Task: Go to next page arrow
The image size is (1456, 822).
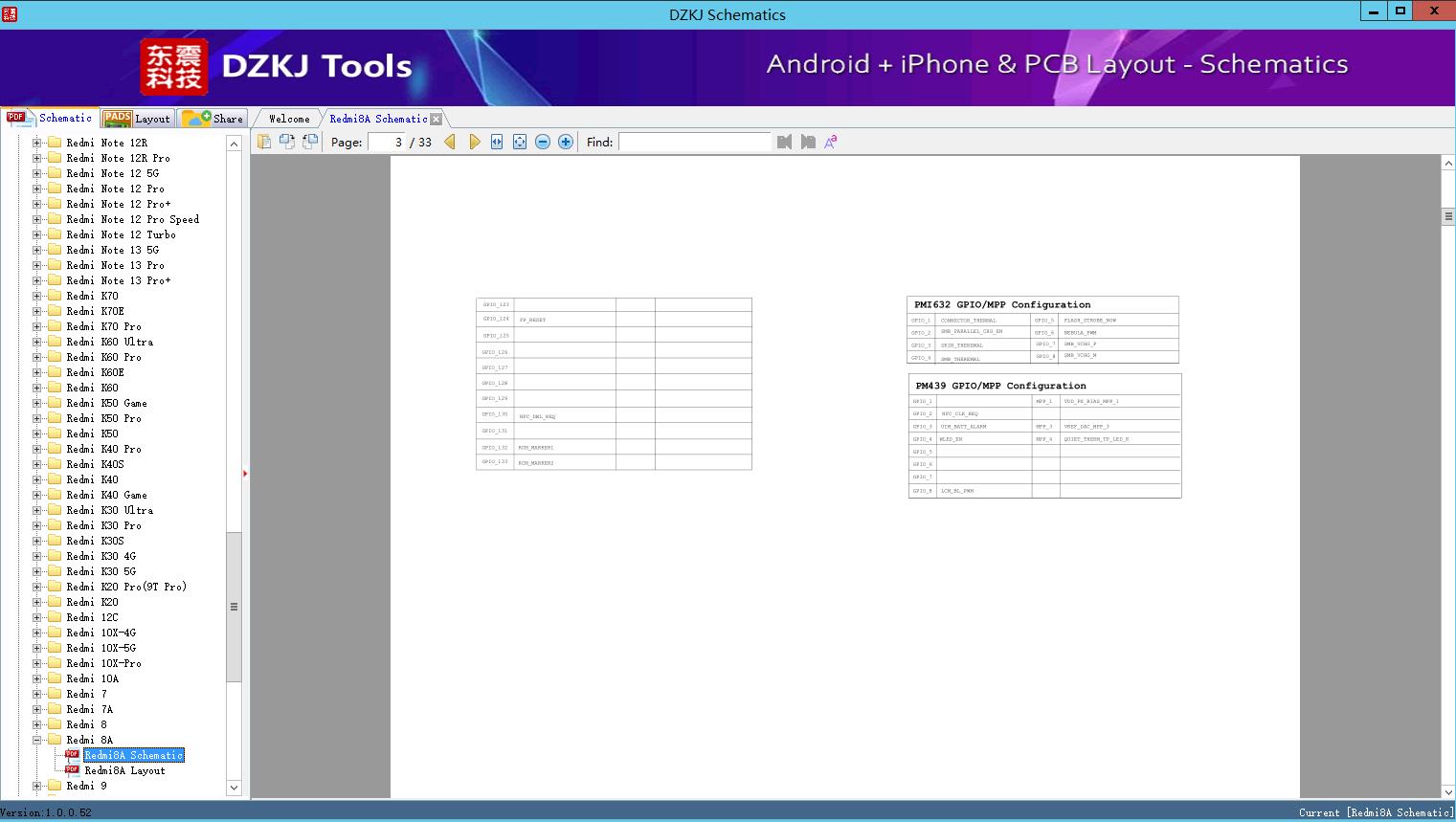Action: click(x=474, y=142)
